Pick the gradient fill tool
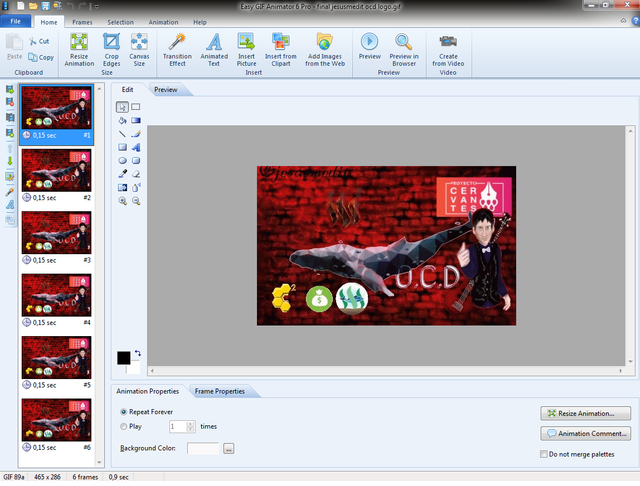Viewport: 640px width, 486px height. coord(136,120)
